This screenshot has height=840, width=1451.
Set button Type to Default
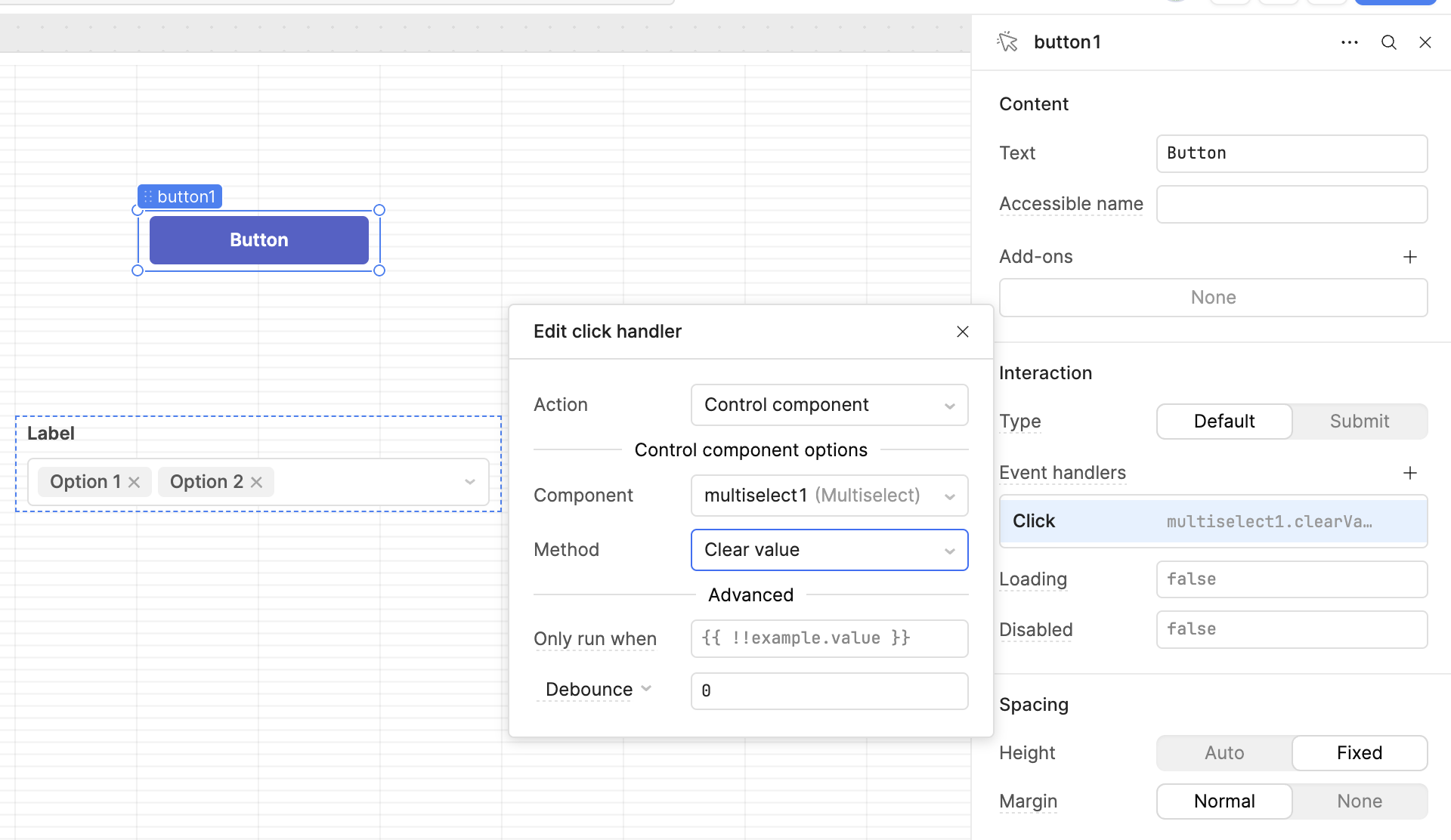[x=1224, y=422]
